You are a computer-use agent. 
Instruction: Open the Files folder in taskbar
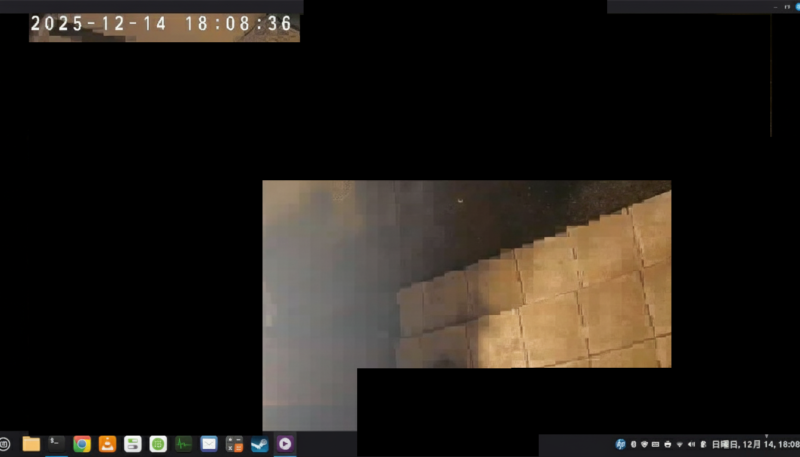tap(31, 444)
